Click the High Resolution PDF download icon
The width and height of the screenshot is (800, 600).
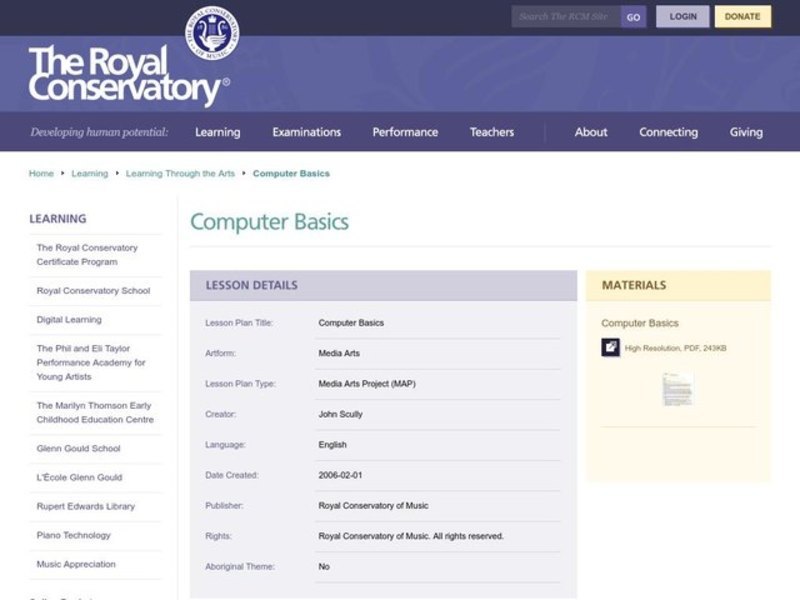609,347
